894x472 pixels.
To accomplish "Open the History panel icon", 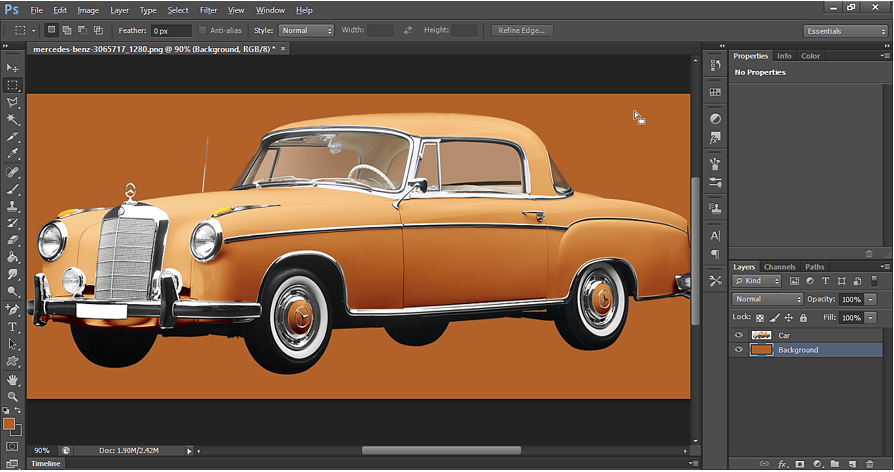I will coord(715,66).
